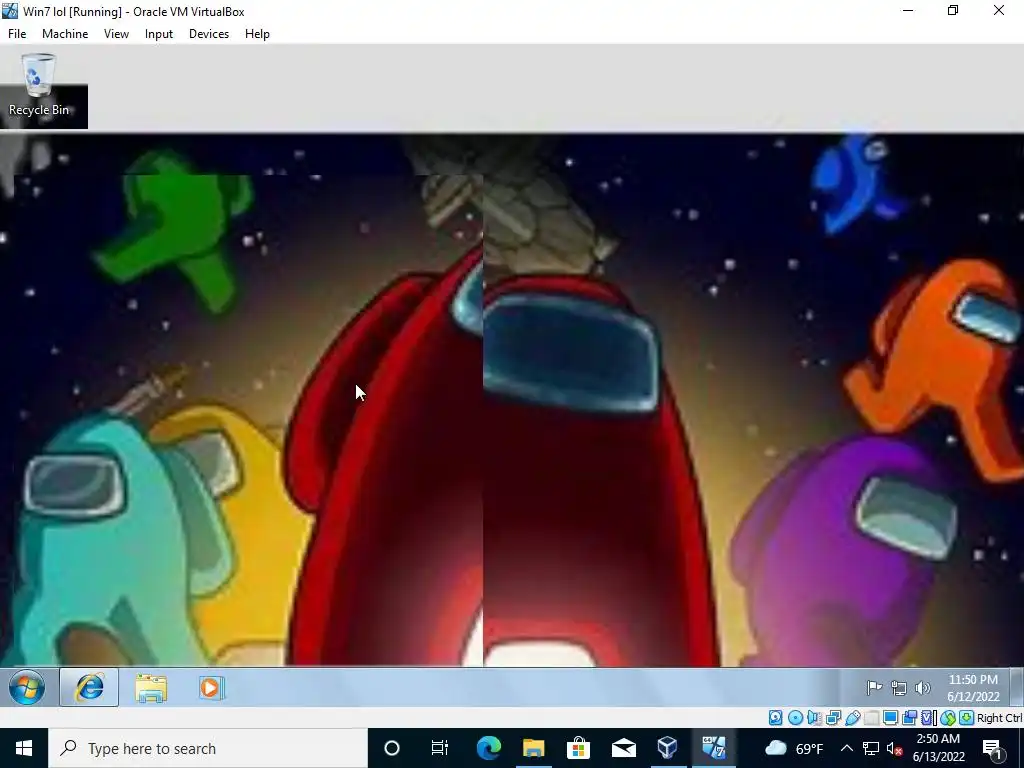Open Task View on host taskbar

[x=440, y=748]
